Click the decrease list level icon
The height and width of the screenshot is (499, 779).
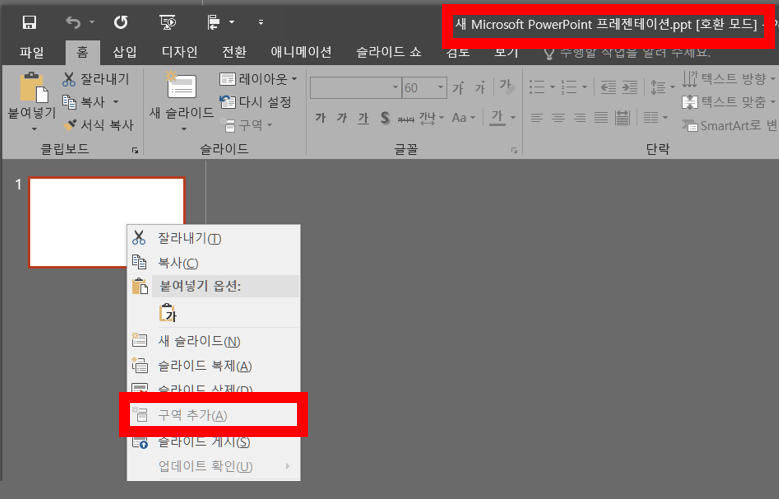608,87
